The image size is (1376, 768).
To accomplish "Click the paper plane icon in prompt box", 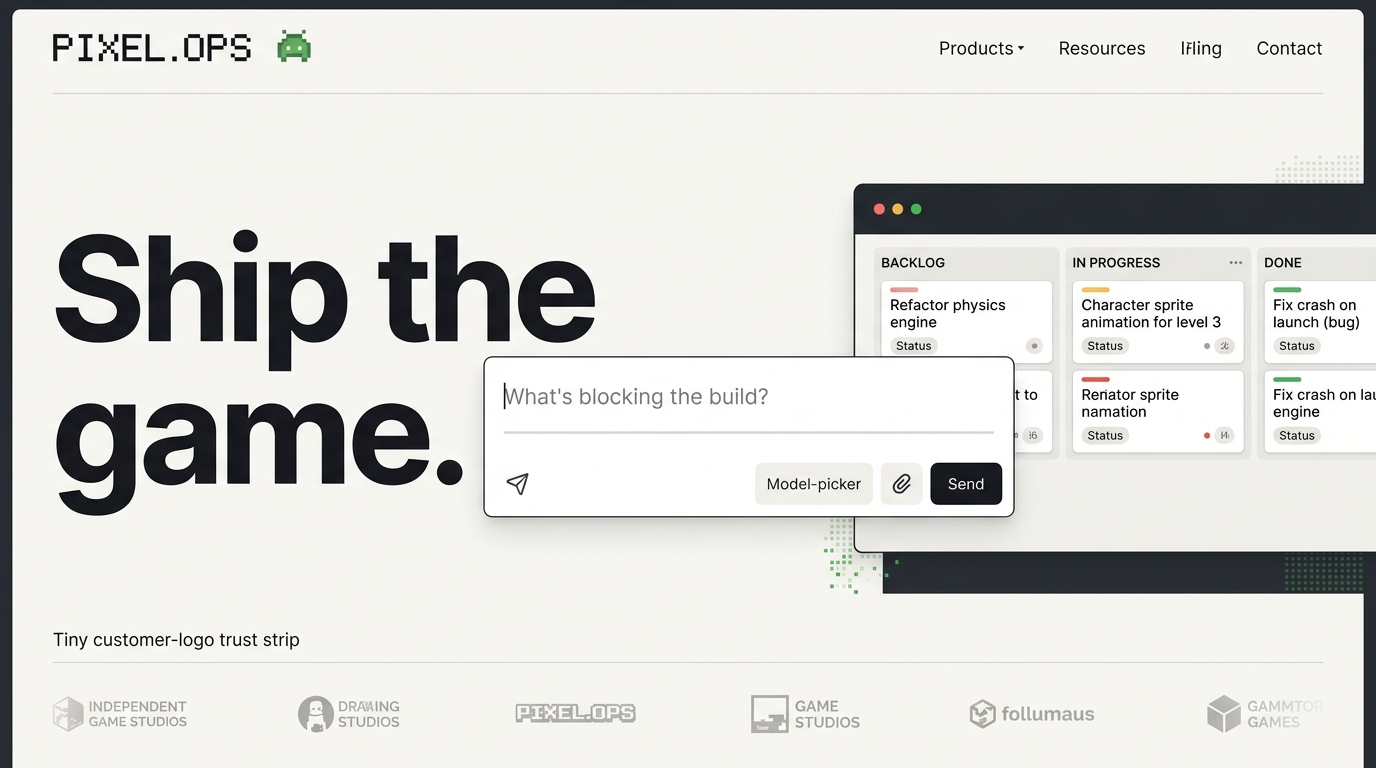I will pyautogui.click(x=517, y=484).
